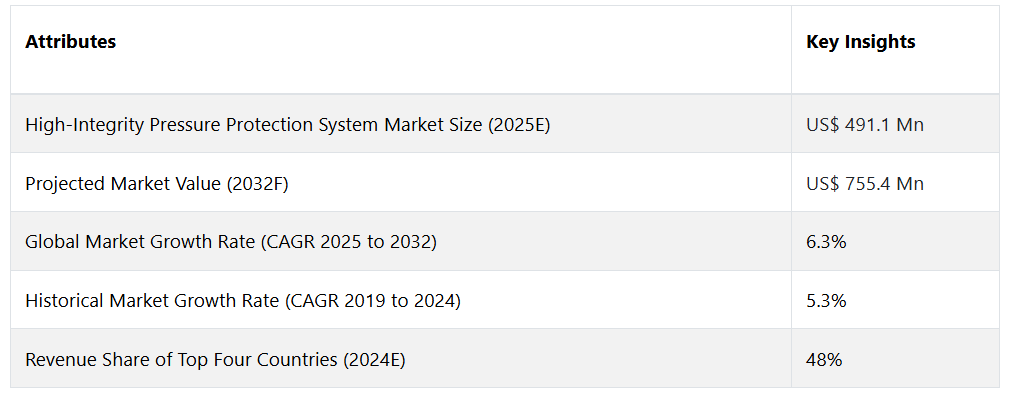The width and height of the screenshot is (1013, 397).
Task: Click the text (2032F) in second row
Action: tap(257, 184)
